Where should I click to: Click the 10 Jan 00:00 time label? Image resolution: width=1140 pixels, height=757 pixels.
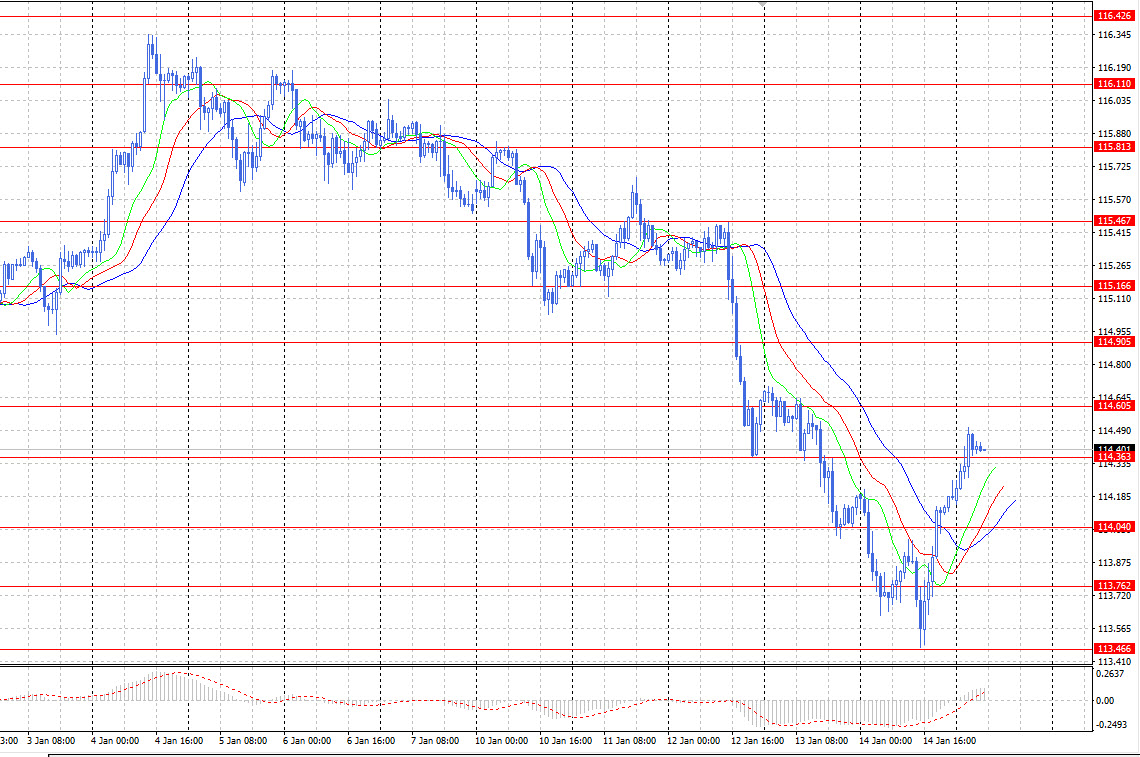(x=501, y=741)
